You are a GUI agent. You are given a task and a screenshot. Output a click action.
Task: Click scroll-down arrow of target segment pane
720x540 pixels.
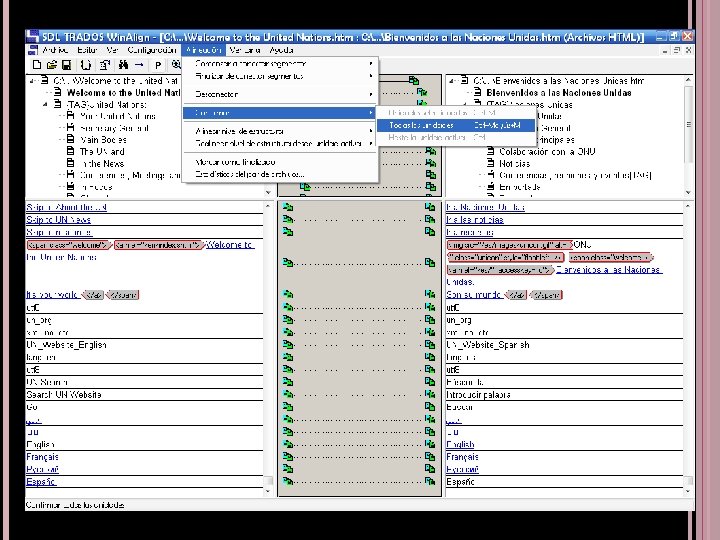[x=688, y=491]
